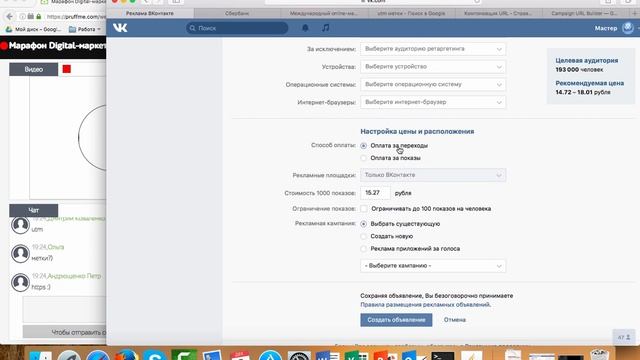Image resolution: width=640 pixels, height=360 pixels.
Task: Open App Store from the dock
Action: click(269, 356)
